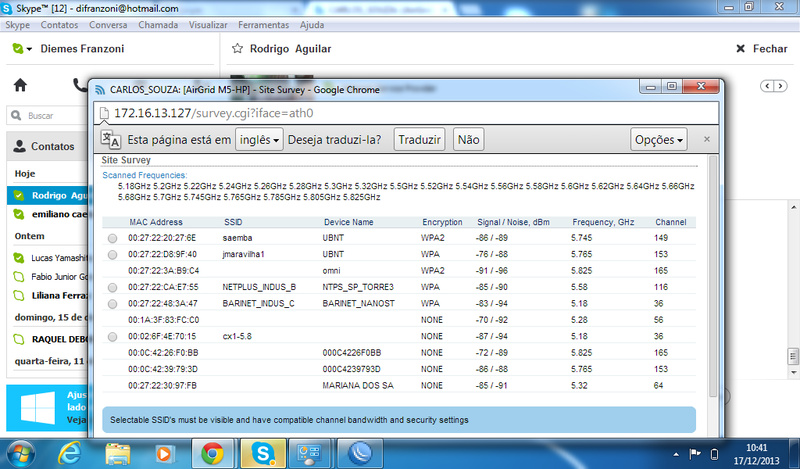Open Windows Media Player from taskbar

[x=164, y=454]
